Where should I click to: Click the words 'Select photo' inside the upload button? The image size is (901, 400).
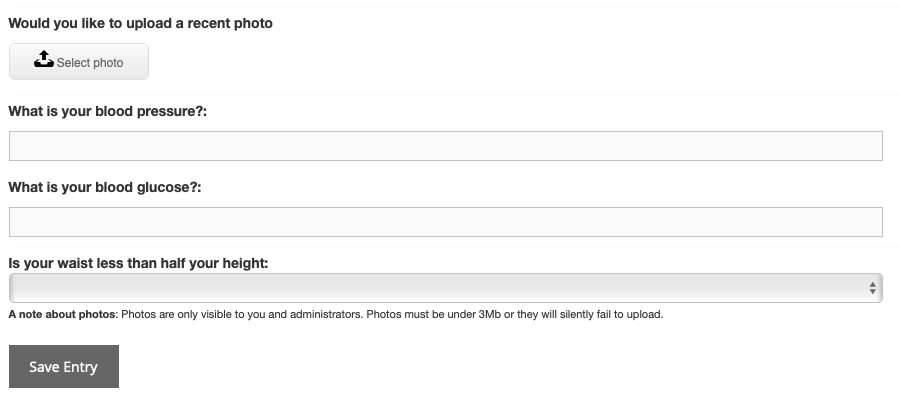[90, 63]
